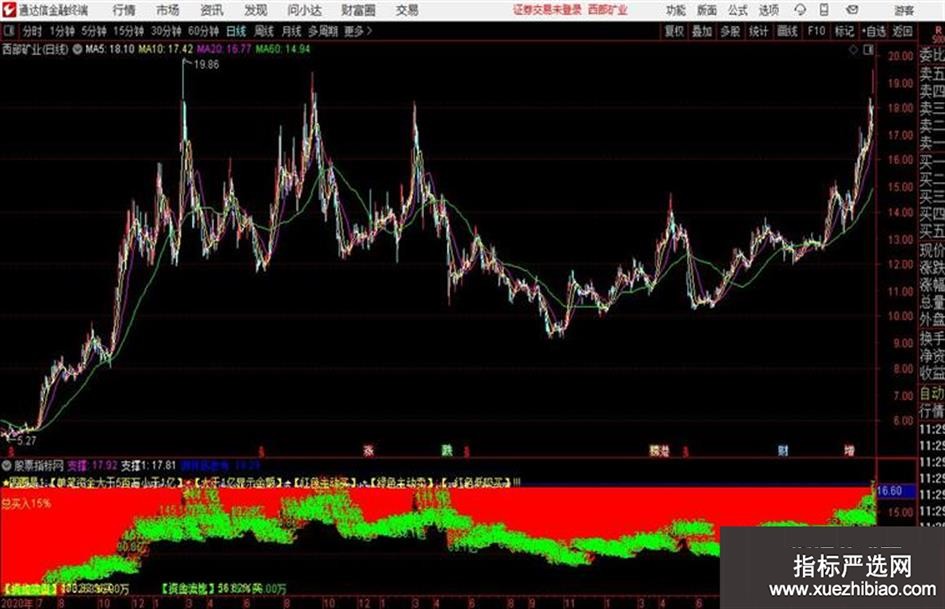Click the 叠加 overlay button

pyautogui.click(x=702, y=31)
